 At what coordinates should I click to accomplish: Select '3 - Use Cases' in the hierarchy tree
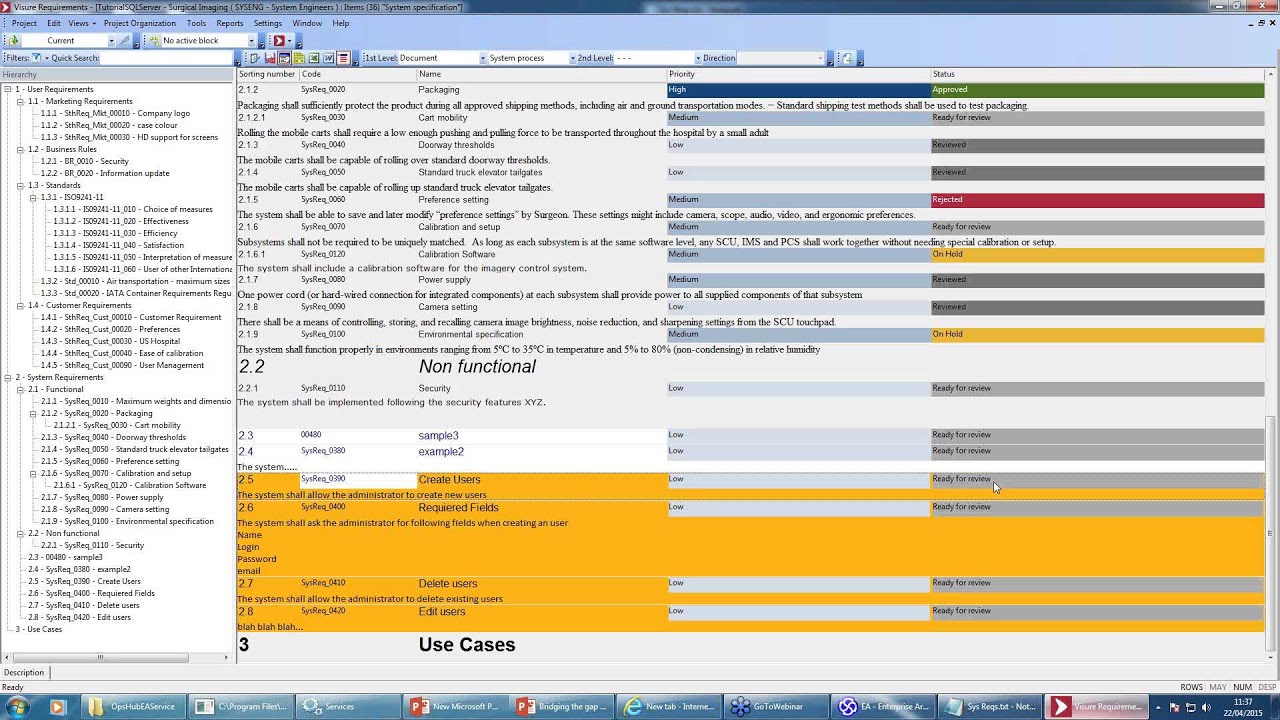click(38, 629)
